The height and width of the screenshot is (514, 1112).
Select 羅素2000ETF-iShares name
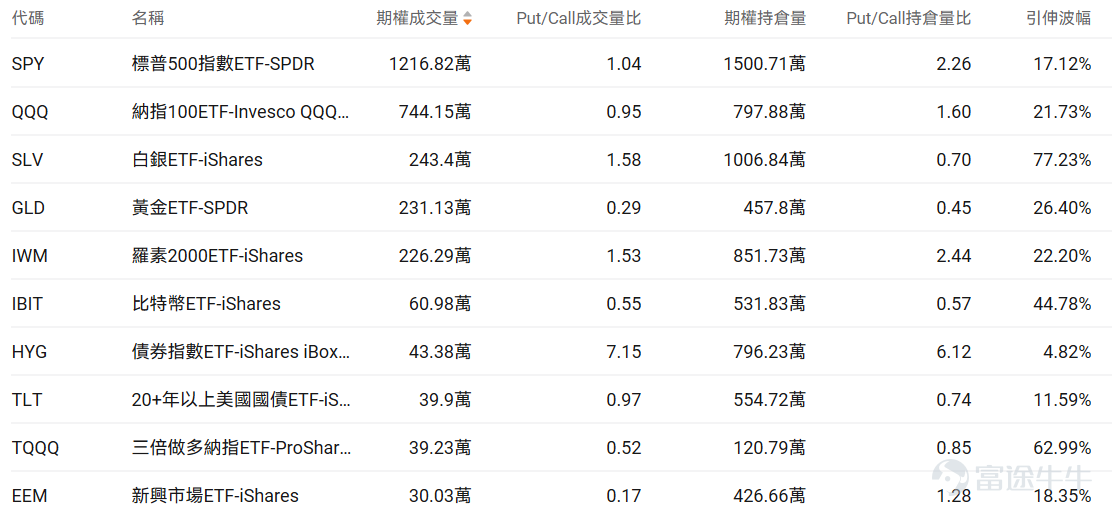tap(217, 255)
